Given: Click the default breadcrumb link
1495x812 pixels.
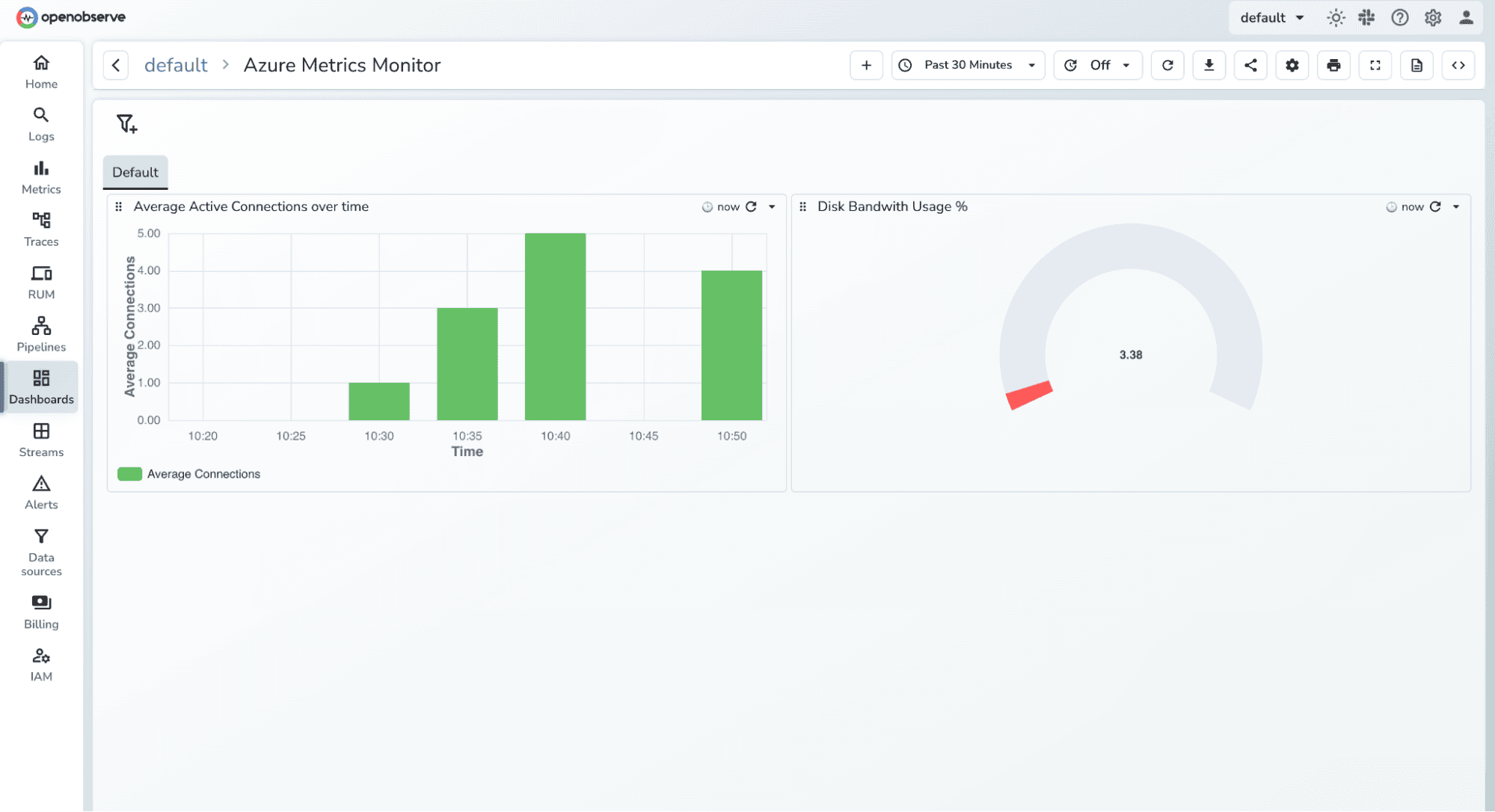Looking at the screenshot, I should [x=176, y=65].
